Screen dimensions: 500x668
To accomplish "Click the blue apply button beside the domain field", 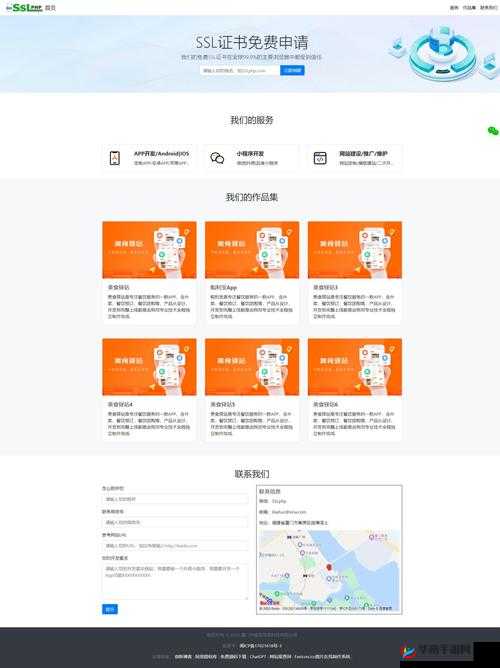I will click(x=292, y=71).
